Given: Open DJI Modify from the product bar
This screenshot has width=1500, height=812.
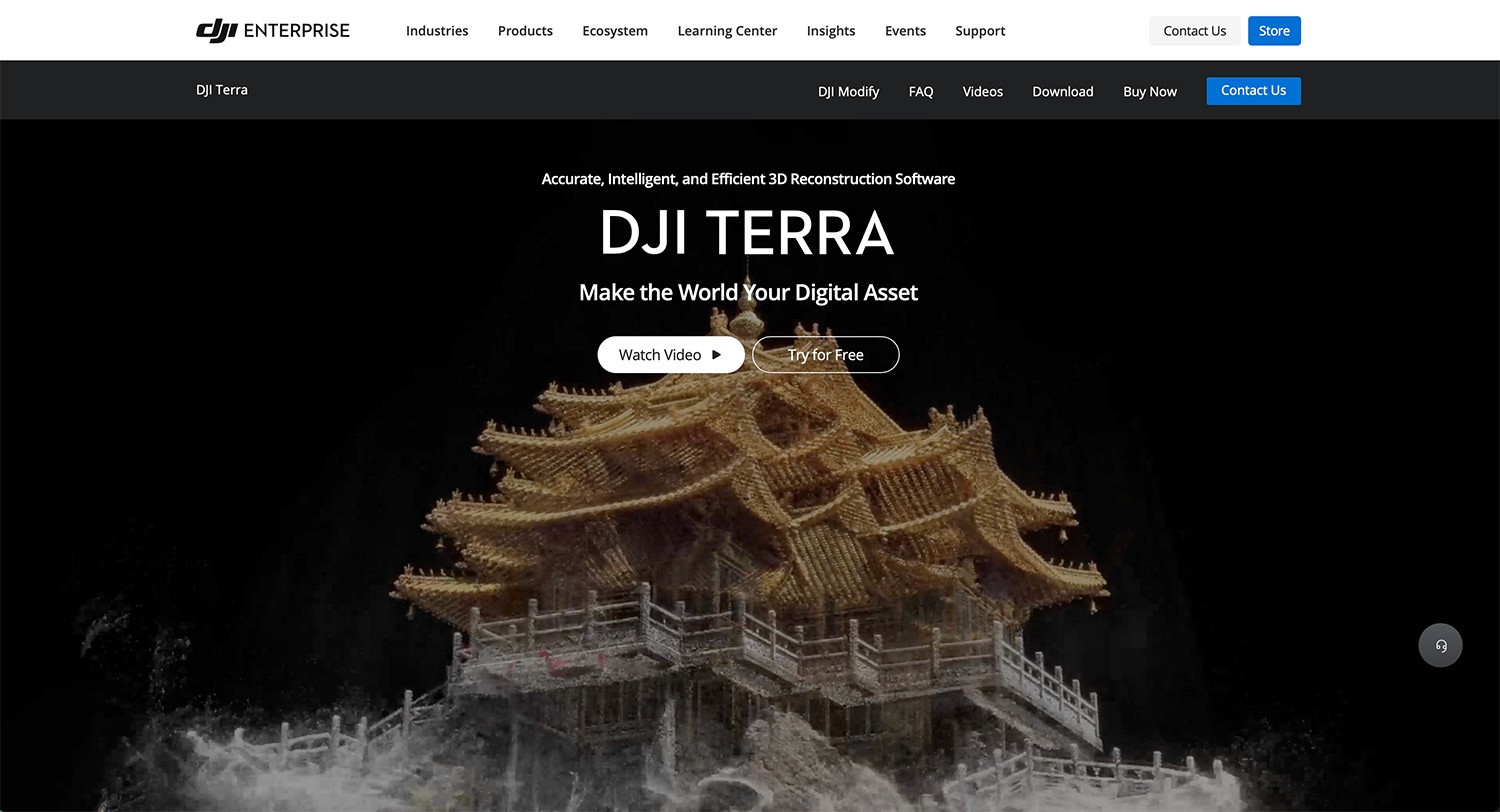Looking at the screenshot, I should click(848, 91).
